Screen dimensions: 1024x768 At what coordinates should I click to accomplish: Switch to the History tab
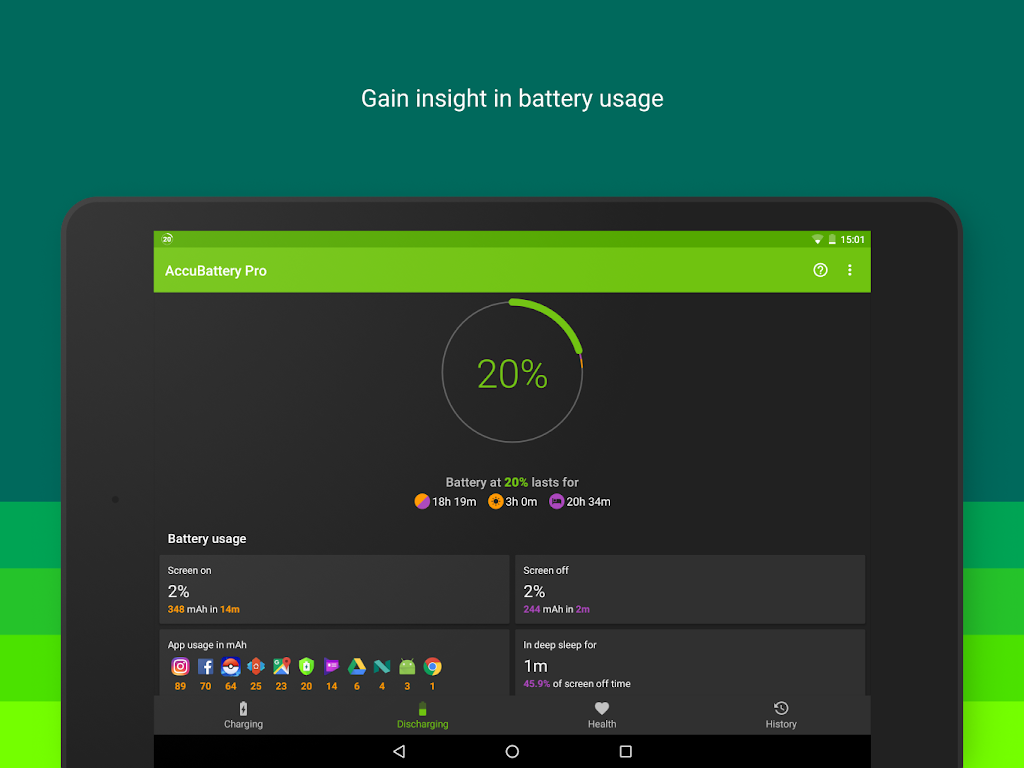[781, 715]
